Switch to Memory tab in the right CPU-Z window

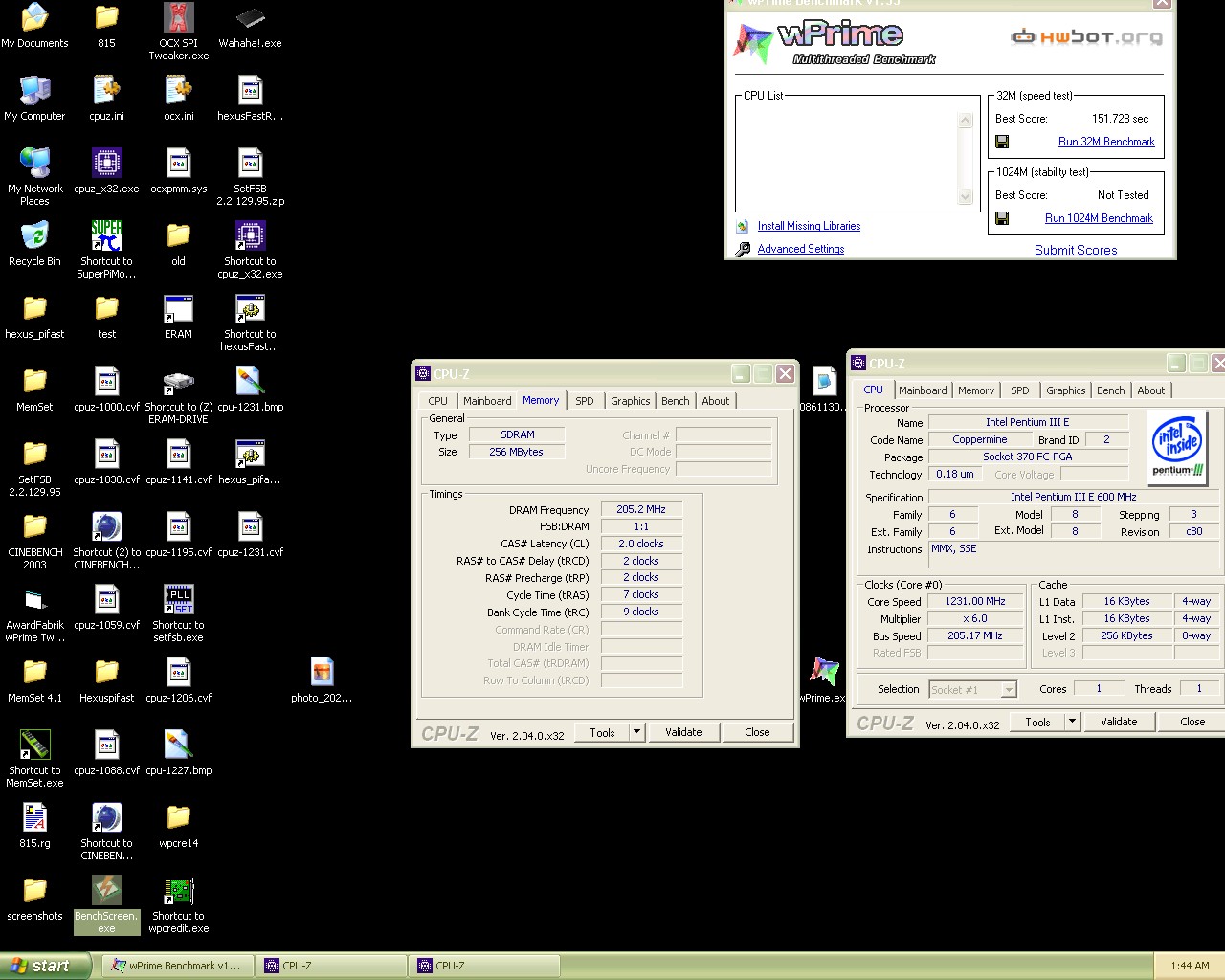point(976,390)
